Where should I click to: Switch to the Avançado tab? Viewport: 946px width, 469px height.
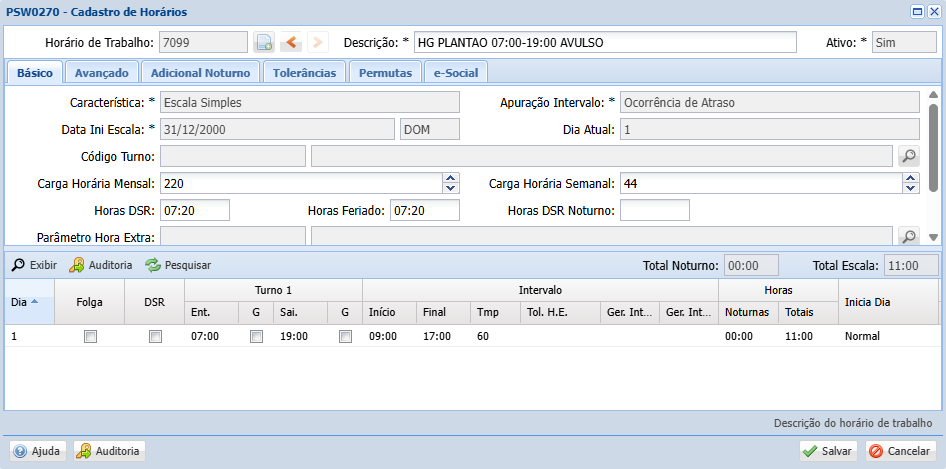tap(101, 73)
